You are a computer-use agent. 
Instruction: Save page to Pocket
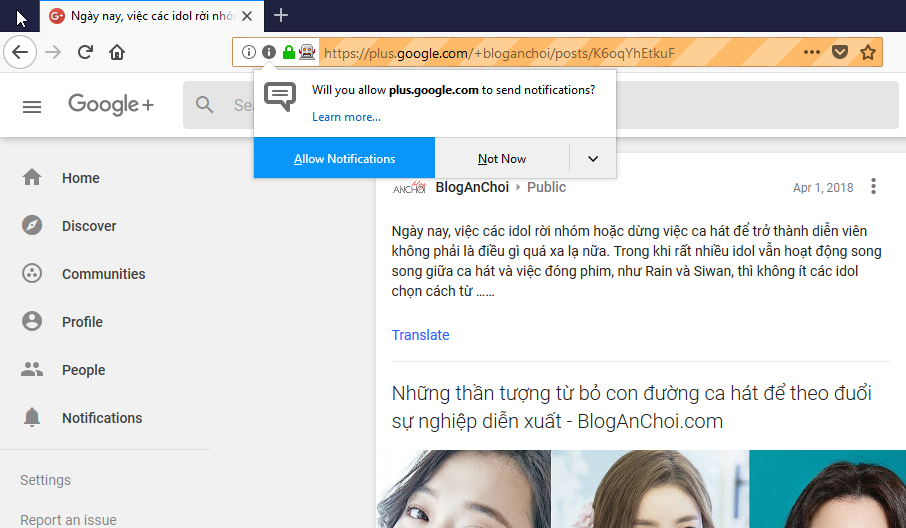pyautogui.click(x=840, y=52)
